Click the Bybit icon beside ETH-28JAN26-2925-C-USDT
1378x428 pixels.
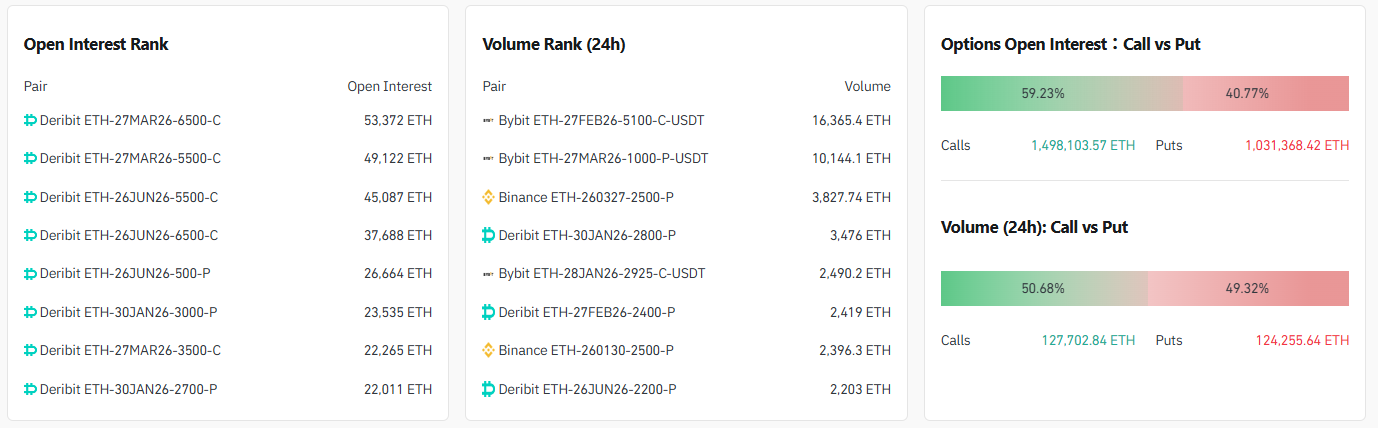488,274
